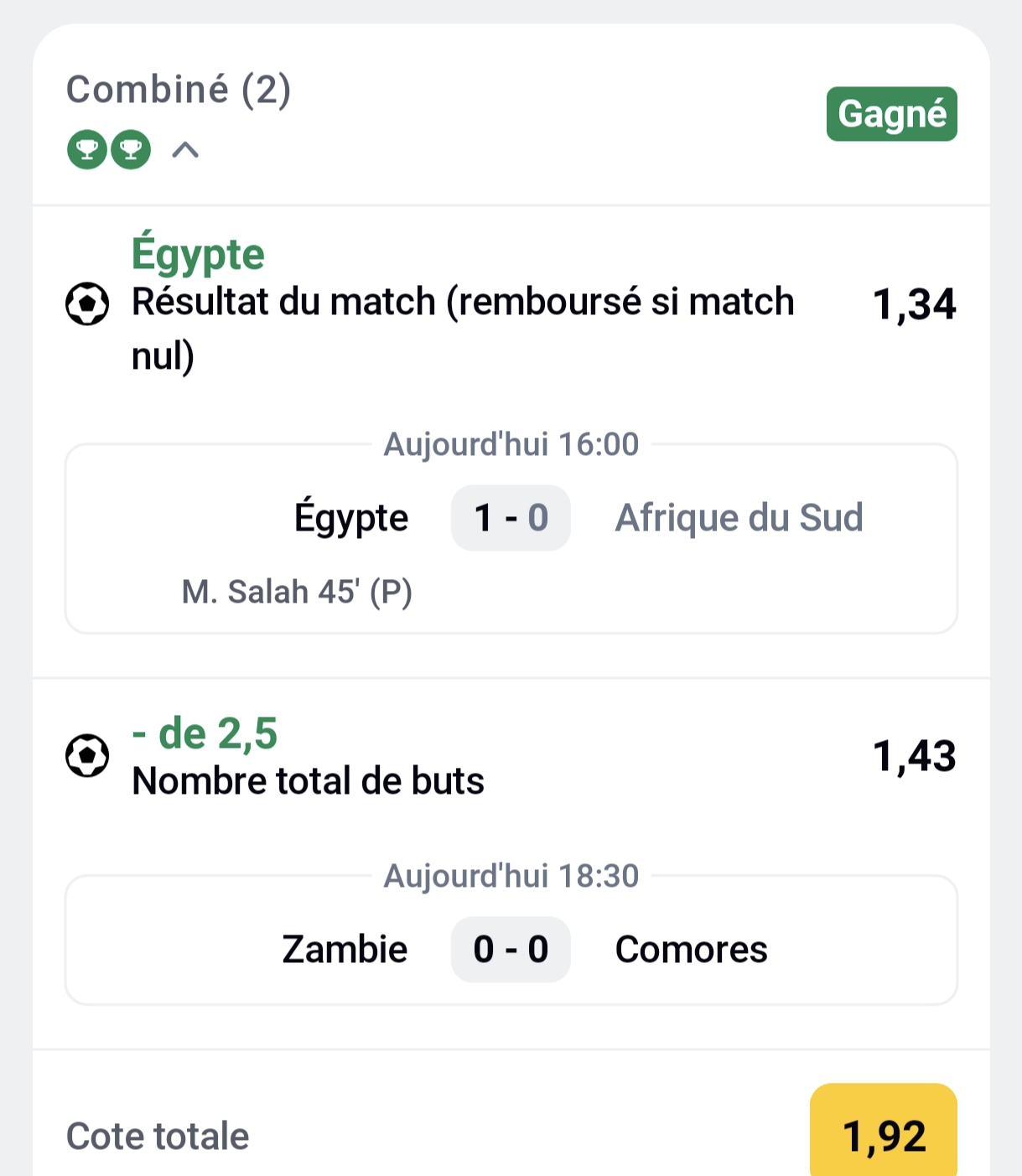Tap the Combiné (2) title
Screen dimensions: 1022x1176
(x=179, y=90)
